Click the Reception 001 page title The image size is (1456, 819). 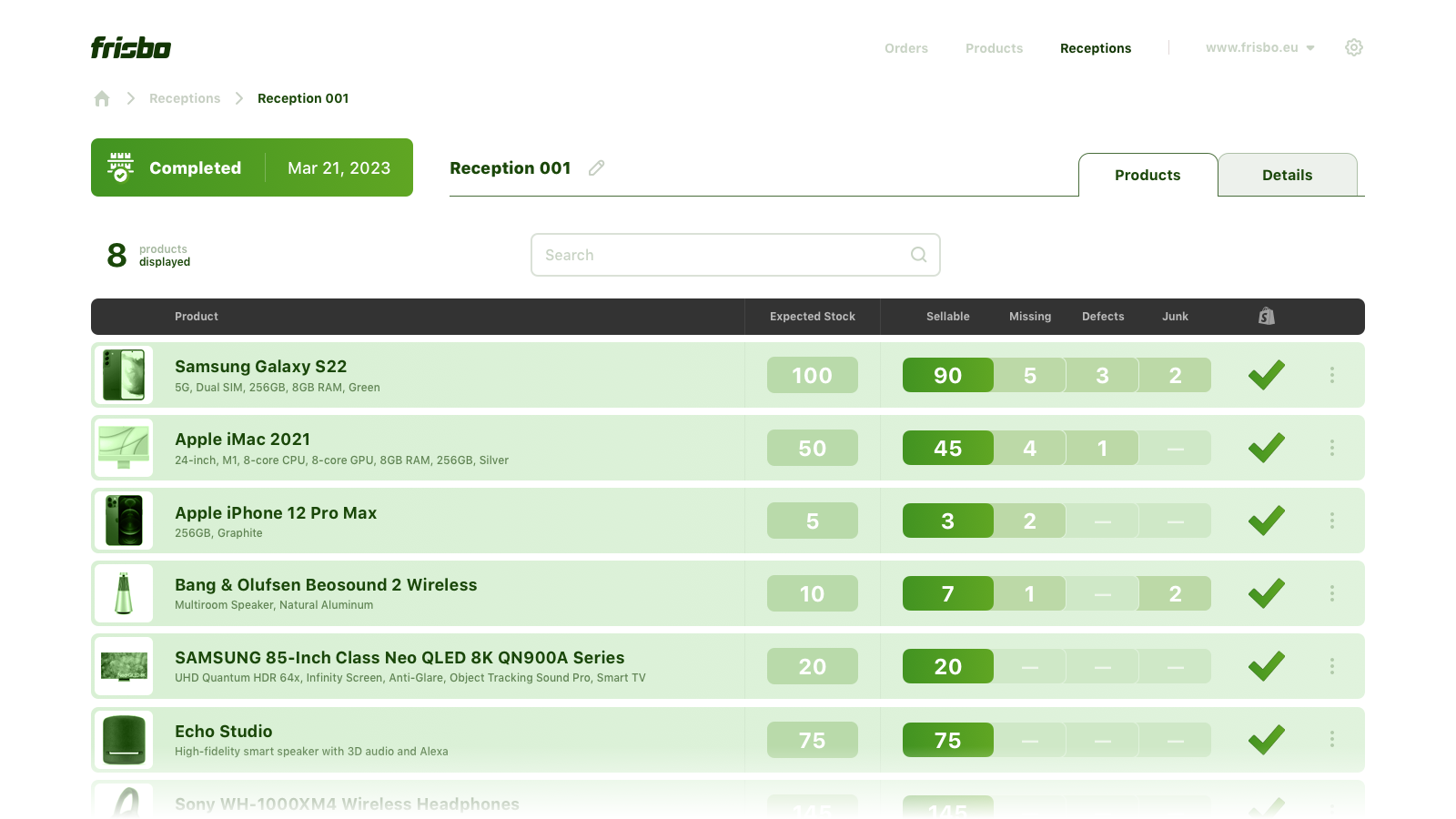(511, 168)
